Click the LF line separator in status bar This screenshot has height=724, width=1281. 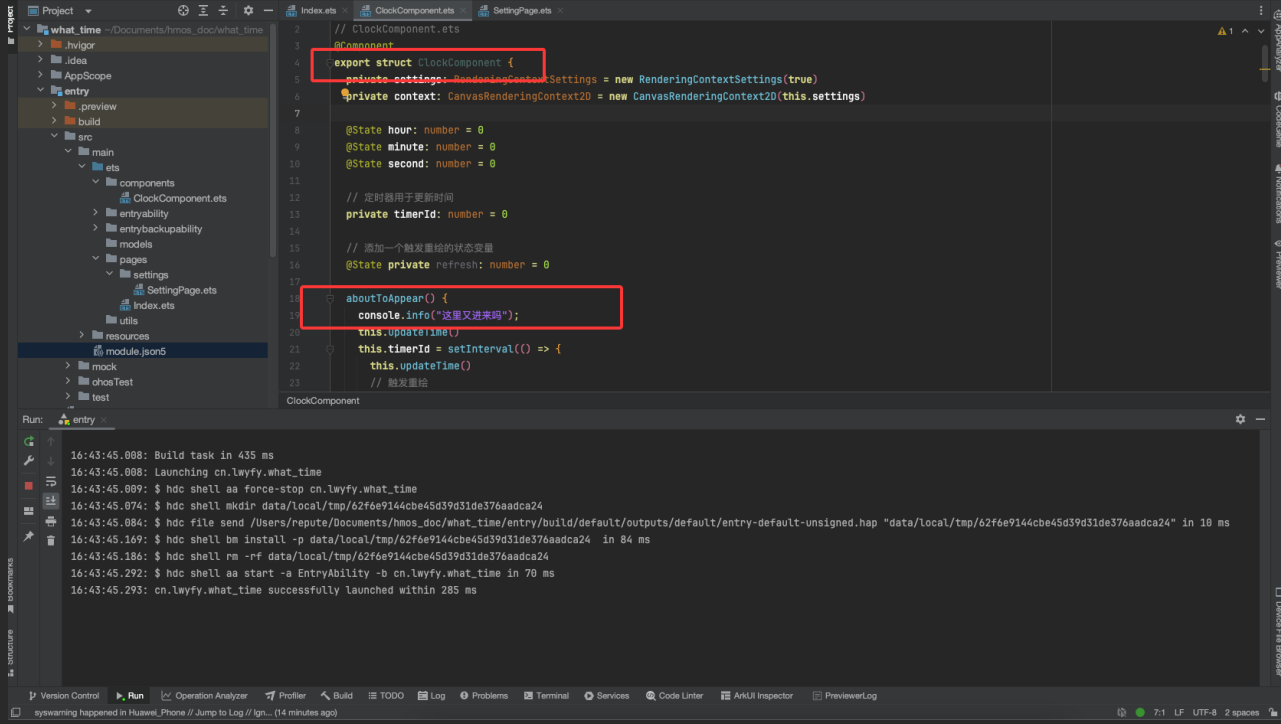point(1178,713)
